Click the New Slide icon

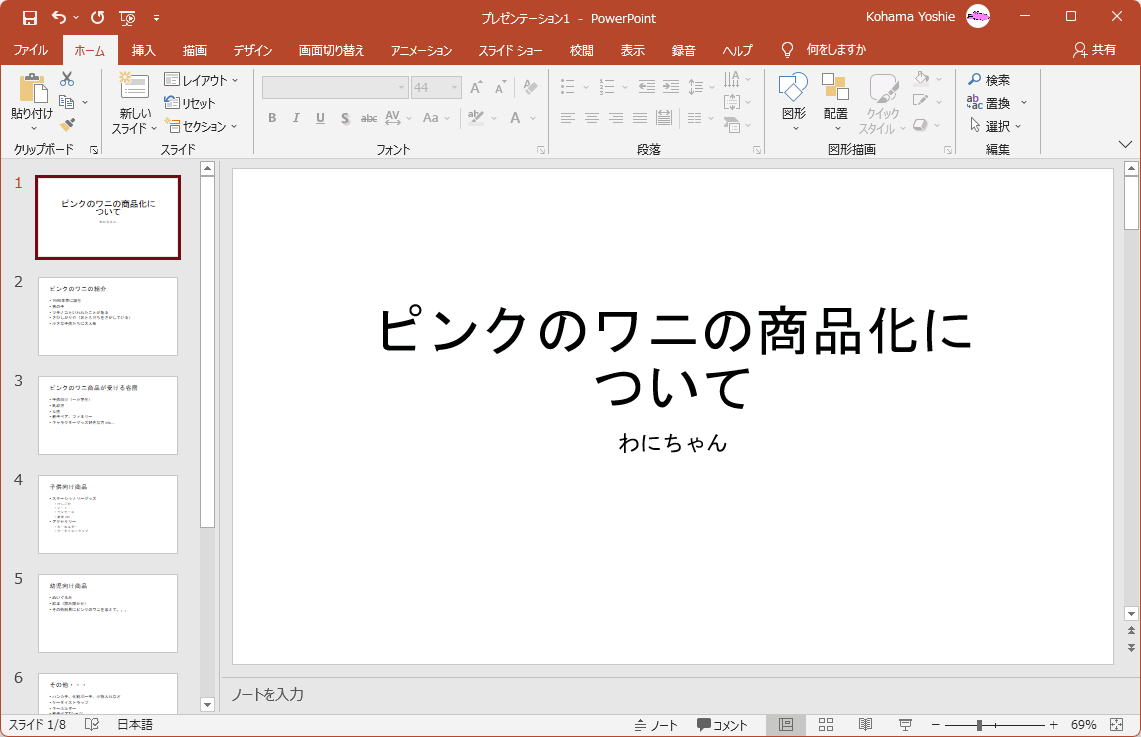coord(133,87)
